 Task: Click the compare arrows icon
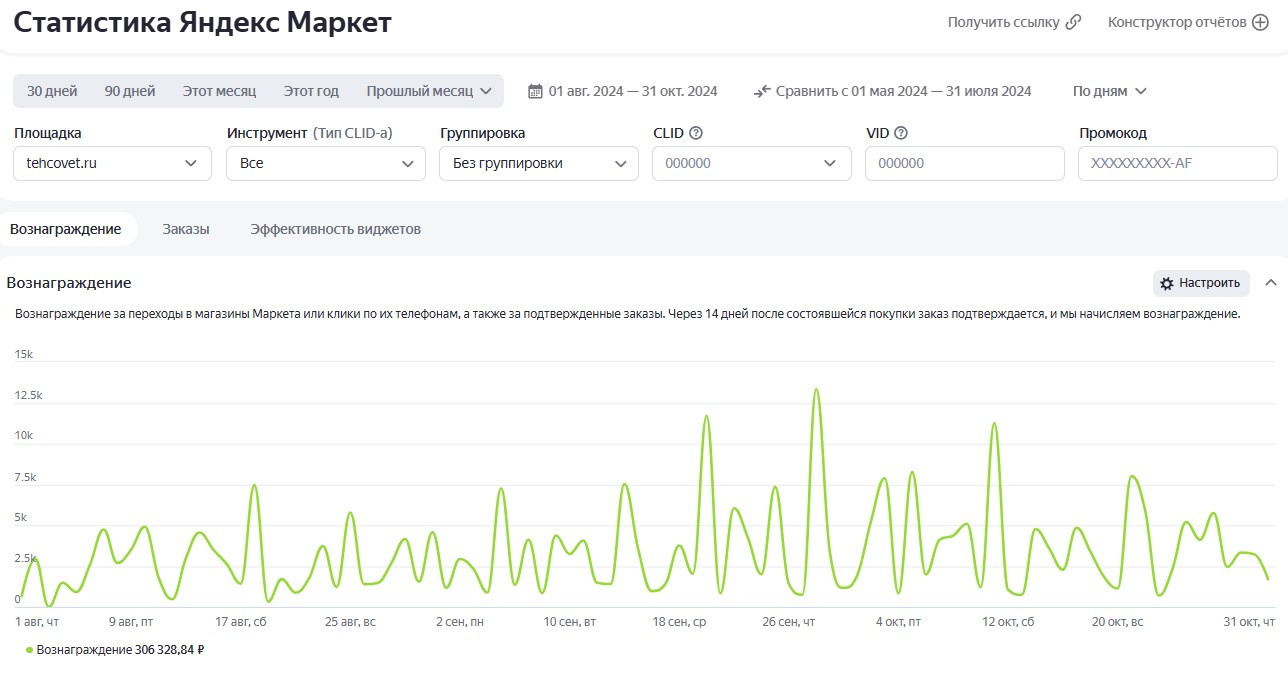[762, 91]
